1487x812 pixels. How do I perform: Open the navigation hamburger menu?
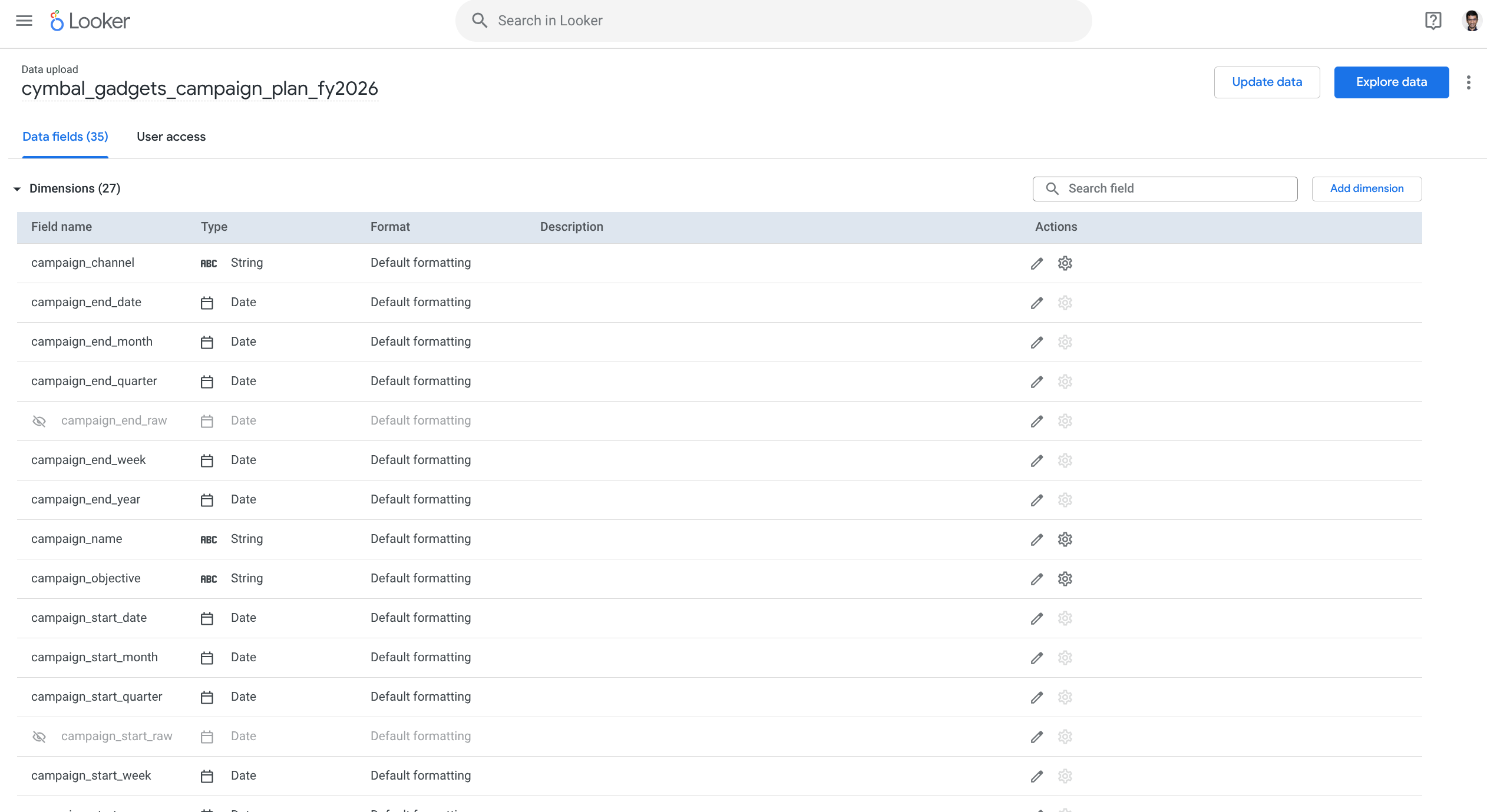tap(24, 21)
